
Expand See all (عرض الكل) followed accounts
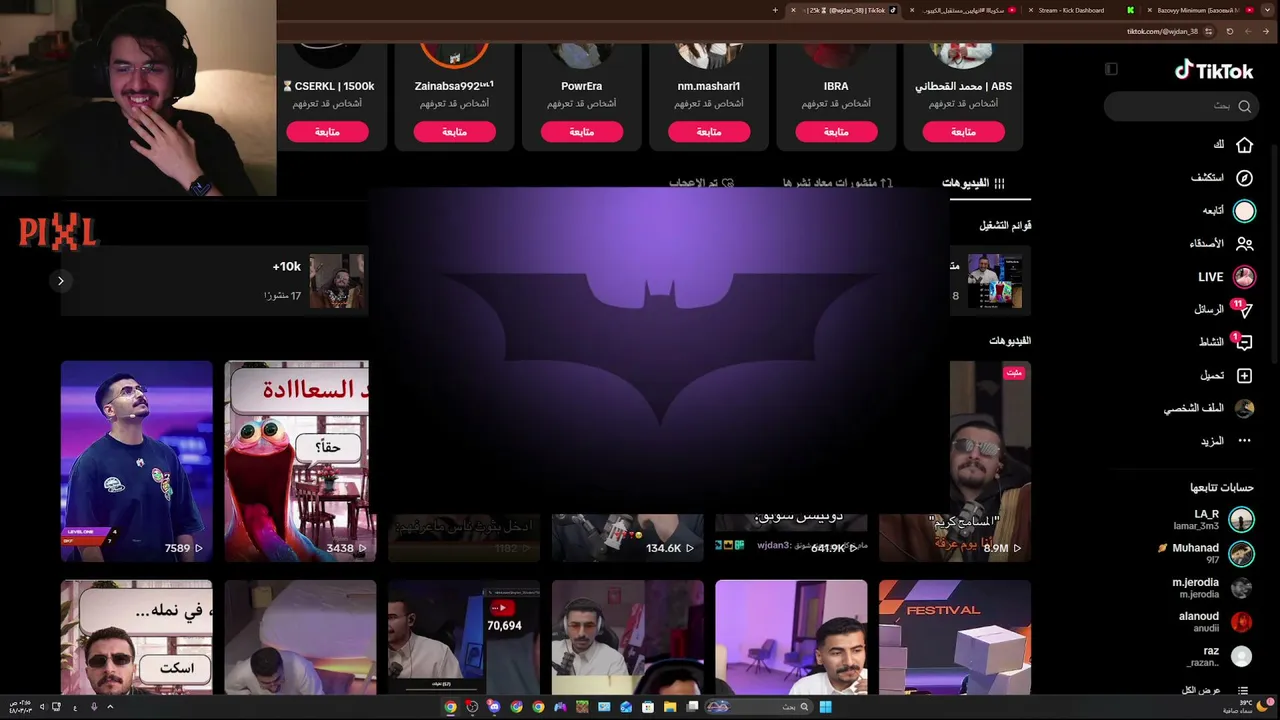pyautogui.click(x=1215, y=690)
